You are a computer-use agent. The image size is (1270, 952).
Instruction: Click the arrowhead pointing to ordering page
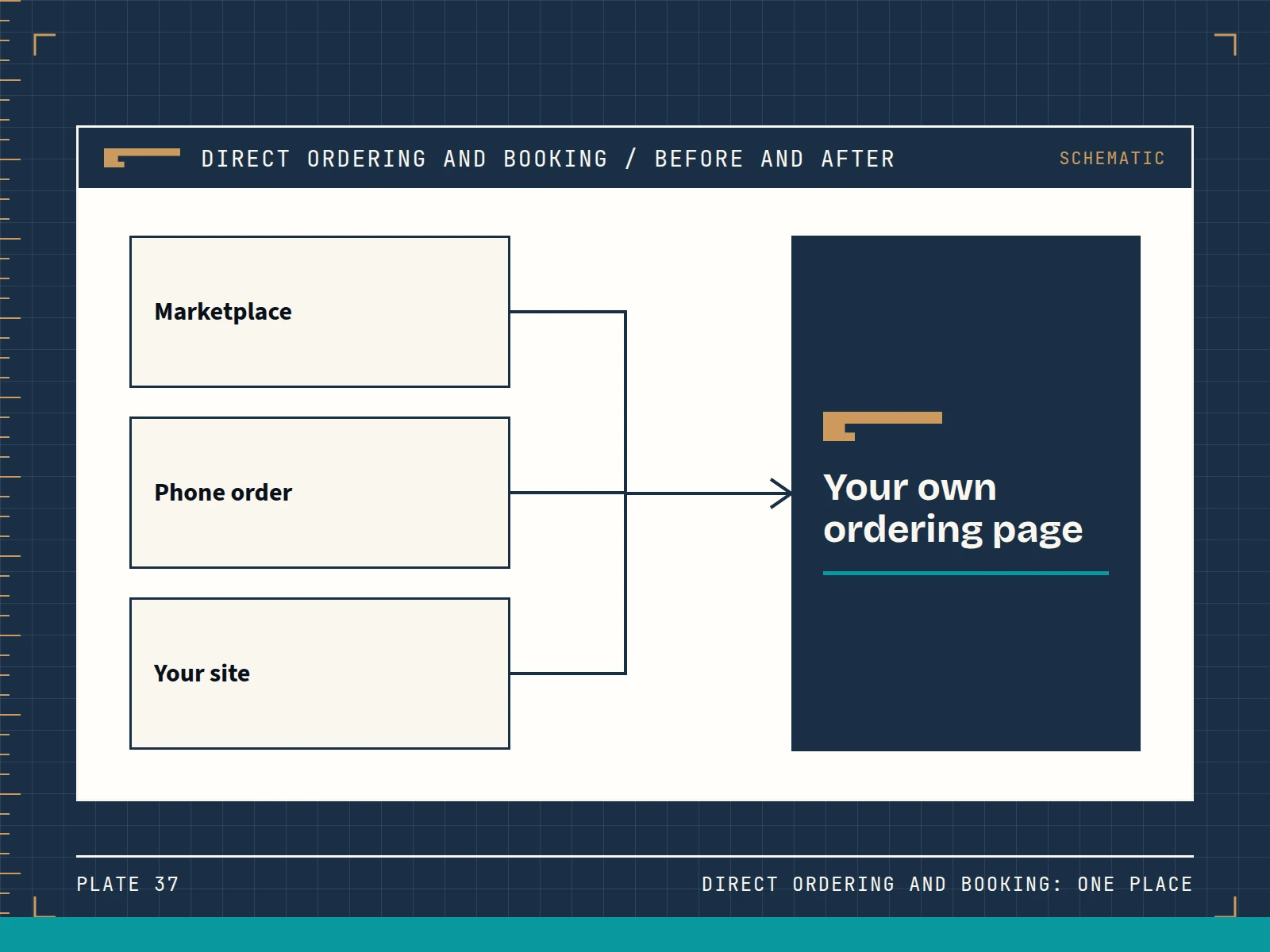pyautogui.click(x=782, y=493)
